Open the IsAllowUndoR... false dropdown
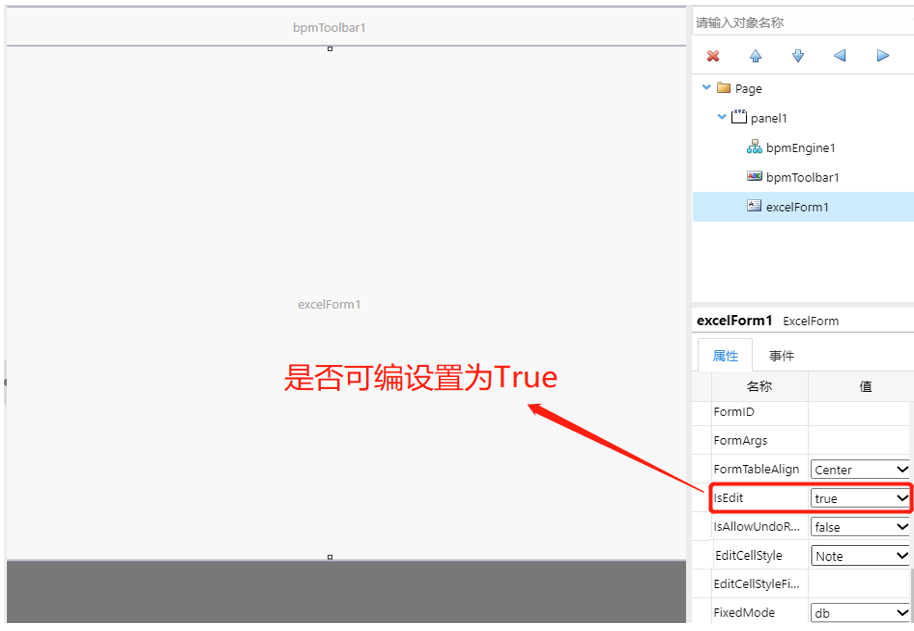The height and width of the screenshot is (631, 914). 860,527
